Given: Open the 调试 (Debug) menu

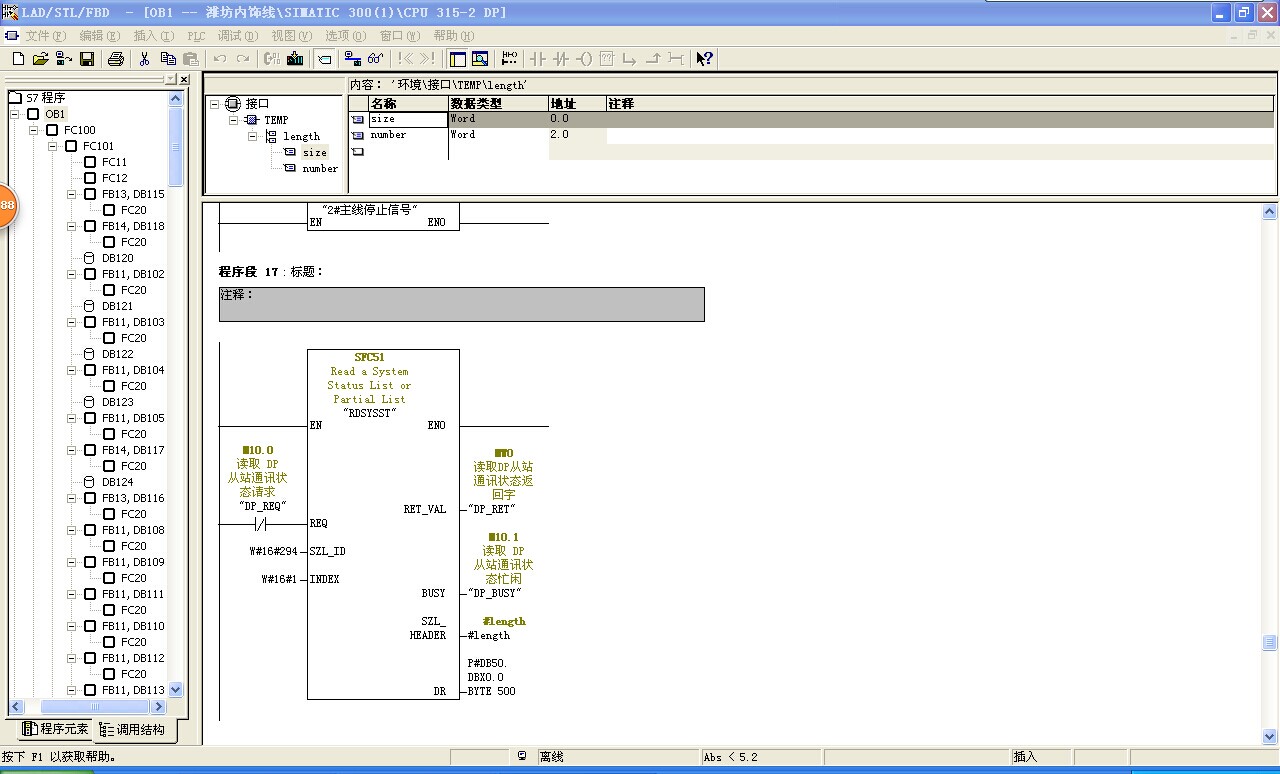Looking at the screenshot, I should (x=235, y=36).
